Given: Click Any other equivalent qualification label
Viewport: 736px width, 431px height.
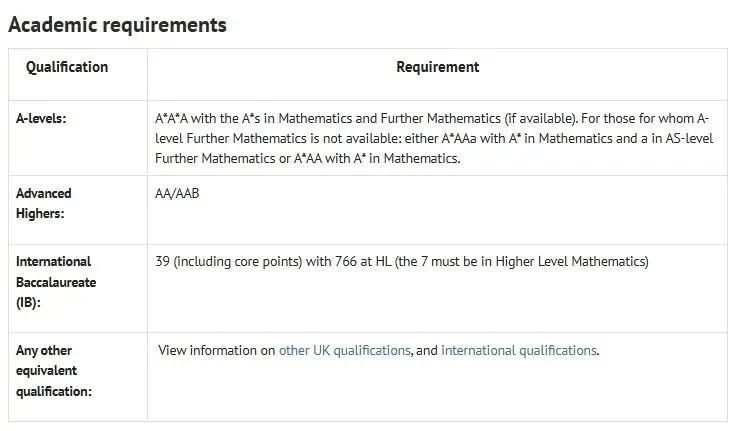Looking at the screenshot, I should click(x=54, y=371).
